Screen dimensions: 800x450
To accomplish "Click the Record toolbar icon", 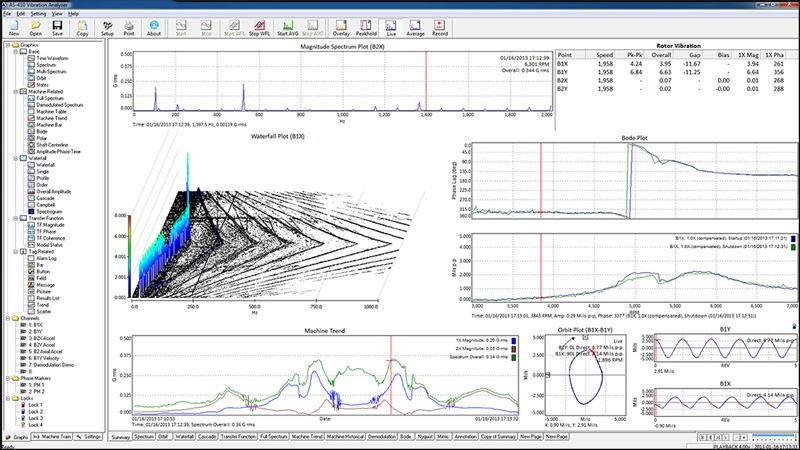I will (x=439, y=28).
